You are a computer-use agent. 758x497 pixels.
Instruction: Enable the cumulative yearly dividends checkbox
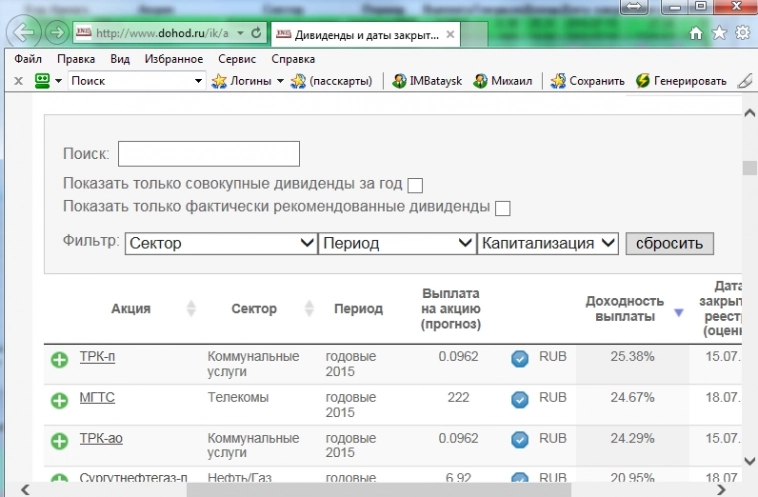point(415,185)
